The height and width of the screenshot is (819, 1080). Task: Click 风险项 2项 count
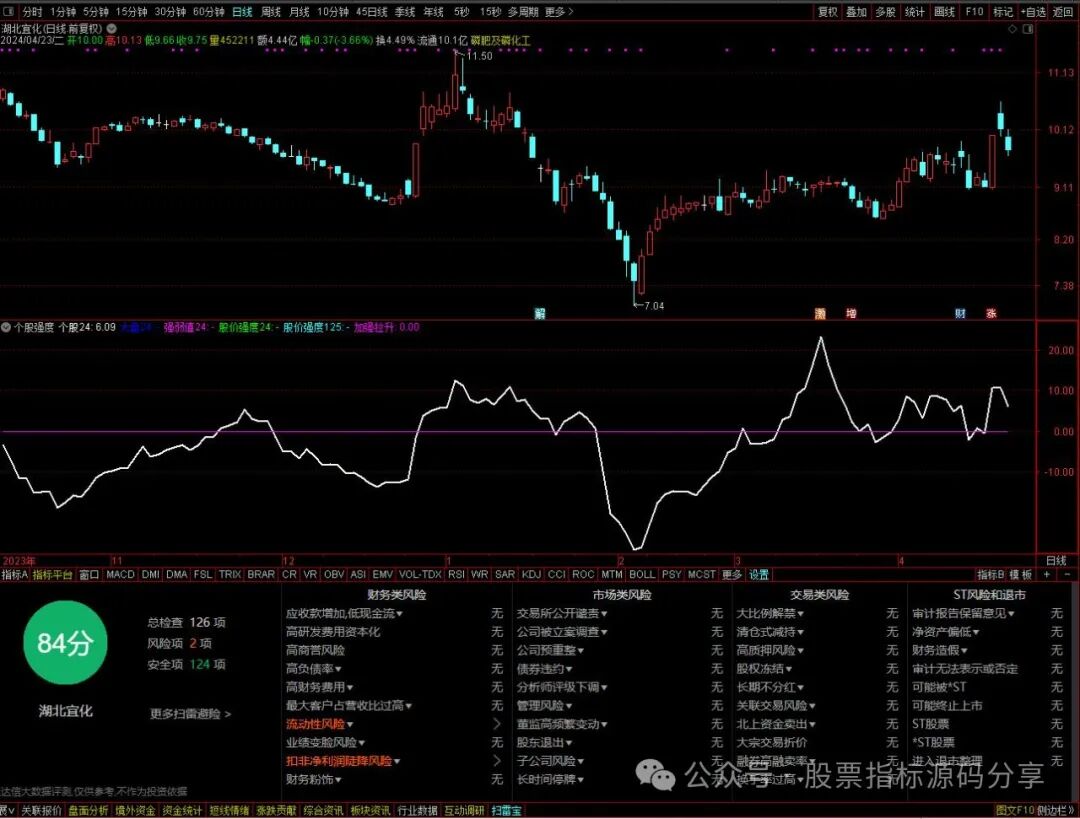[179, 643]
